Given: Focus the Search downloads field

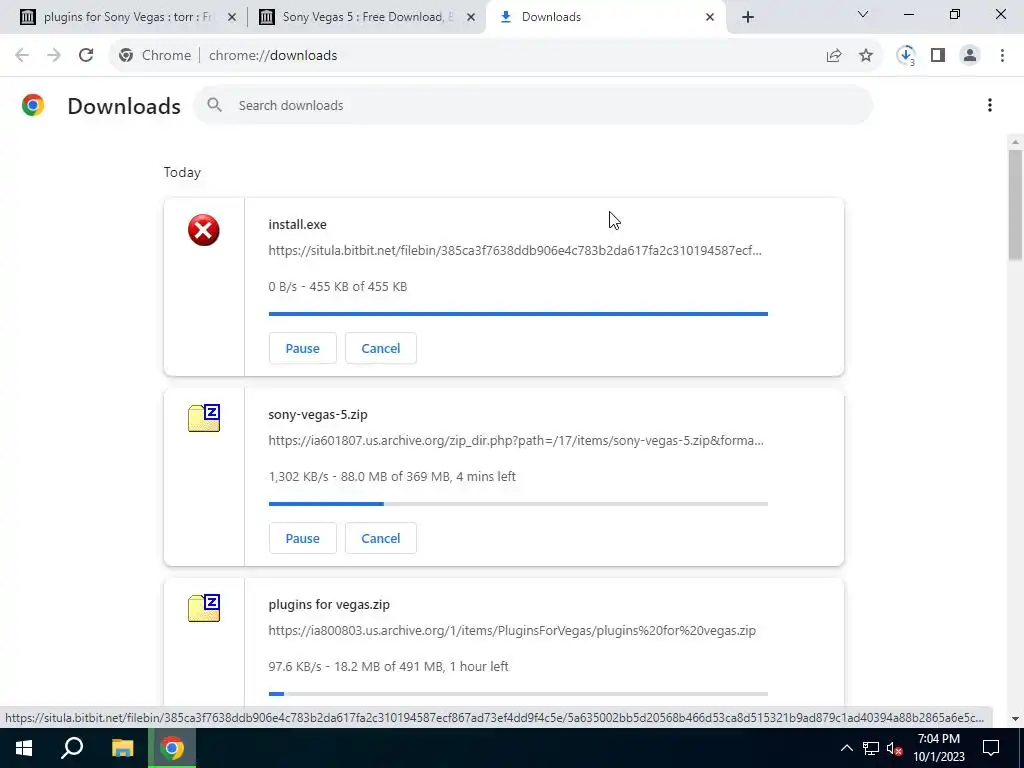Looking at the screenshot, I should [532, 105].
